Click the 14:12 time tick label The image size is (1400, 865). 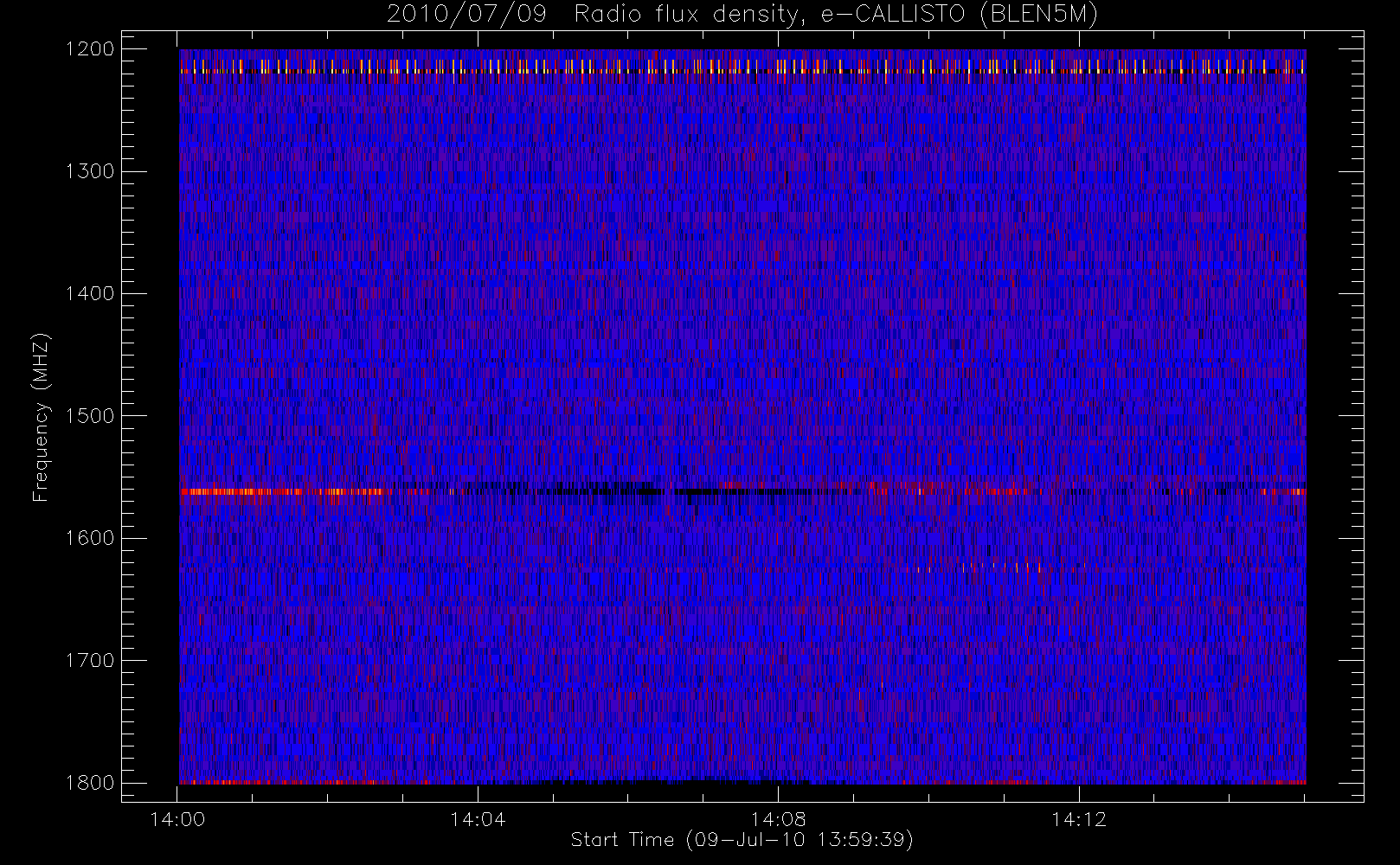(x=1079, y=819)
